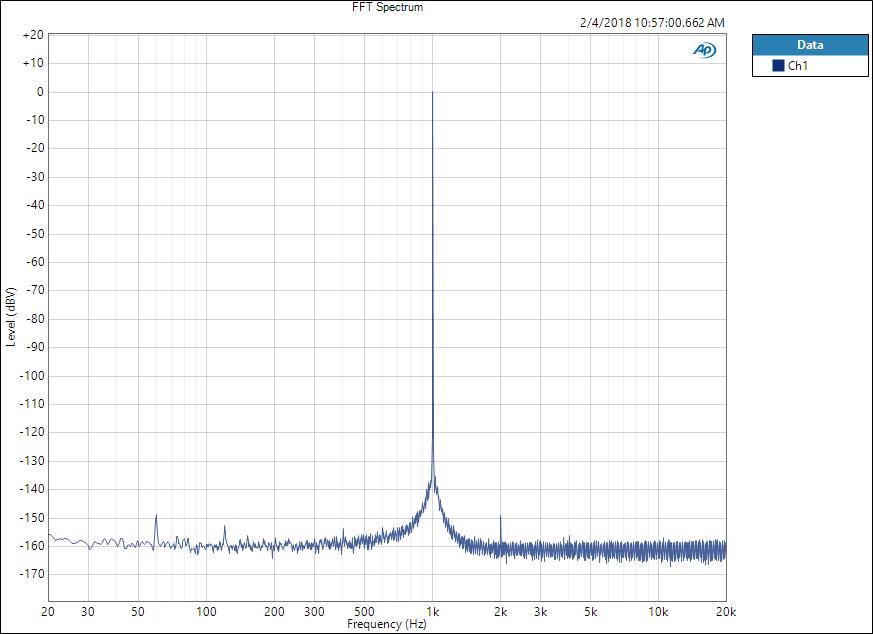
Task: Click the 2k frequency tick label
Action: click(x=501, y=612)
